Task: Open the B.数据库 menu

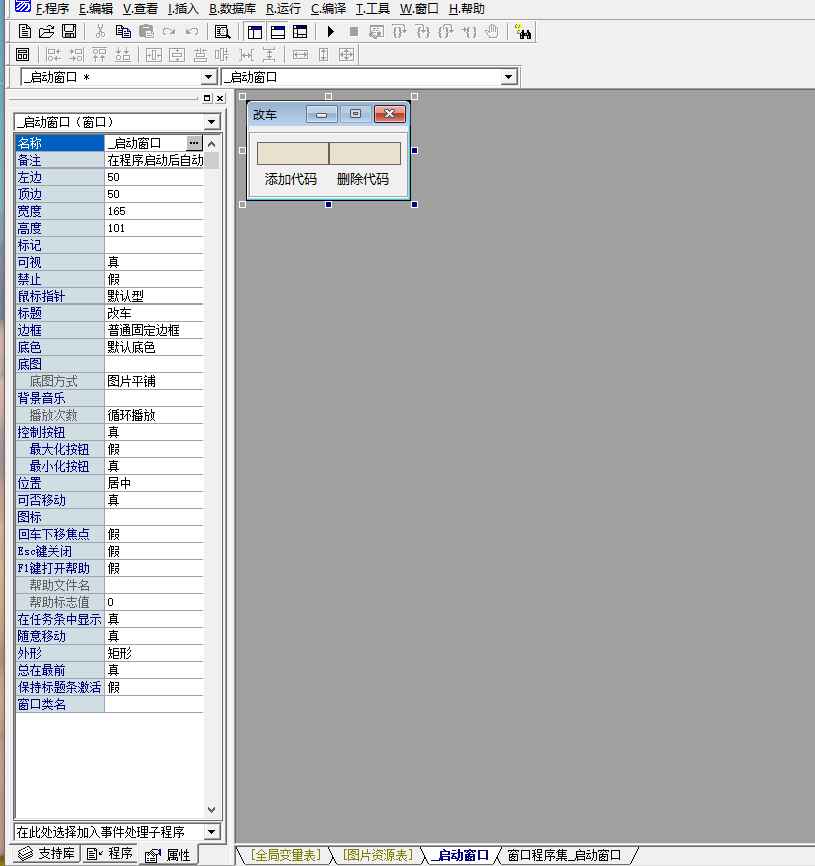Action: point(232,9)
